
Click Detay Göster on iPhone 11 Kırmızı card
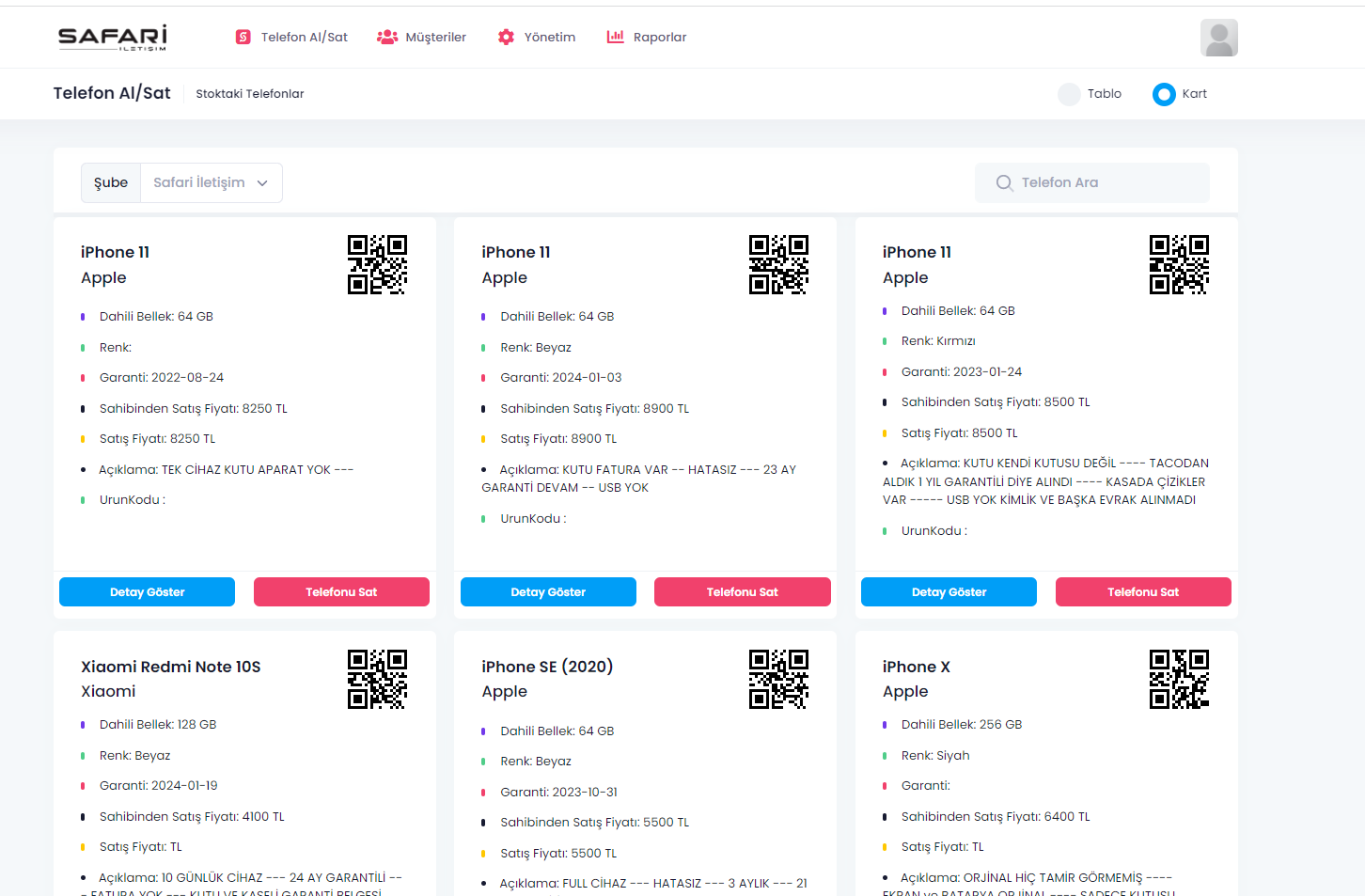coord(949,591)
